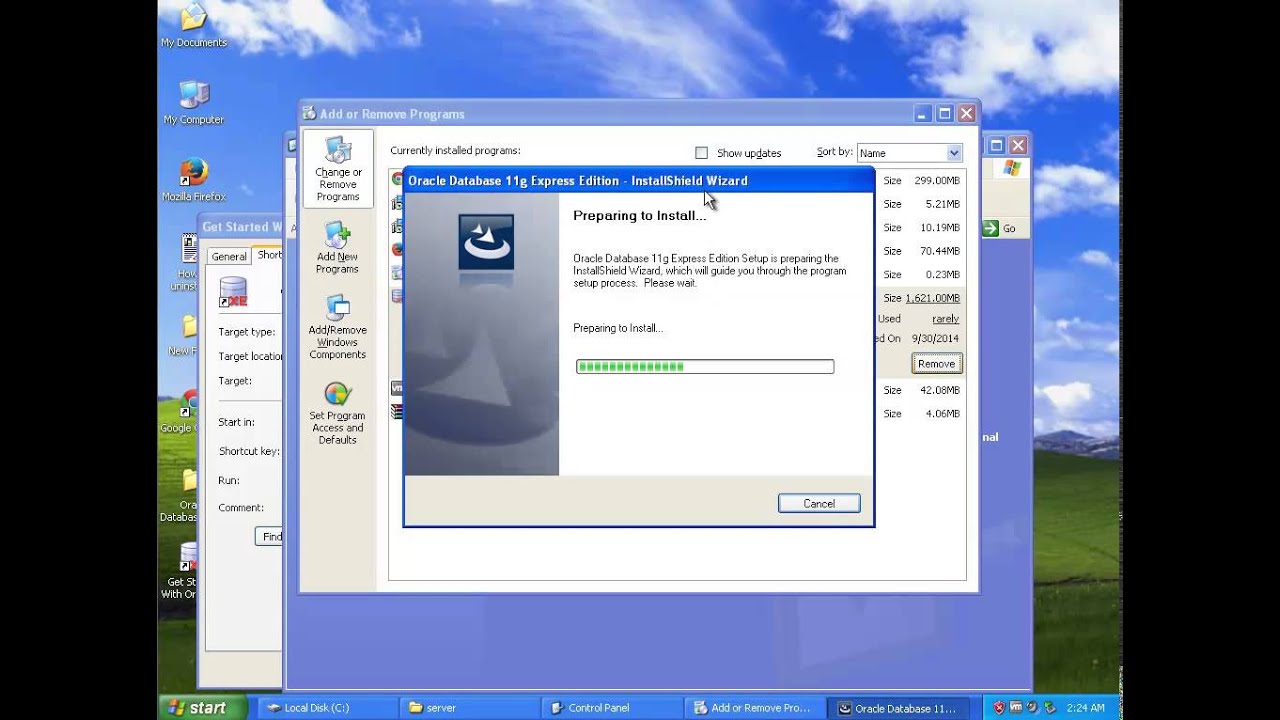
Task: Click the Find button in Properties dialog
Action: coord(270,537)
